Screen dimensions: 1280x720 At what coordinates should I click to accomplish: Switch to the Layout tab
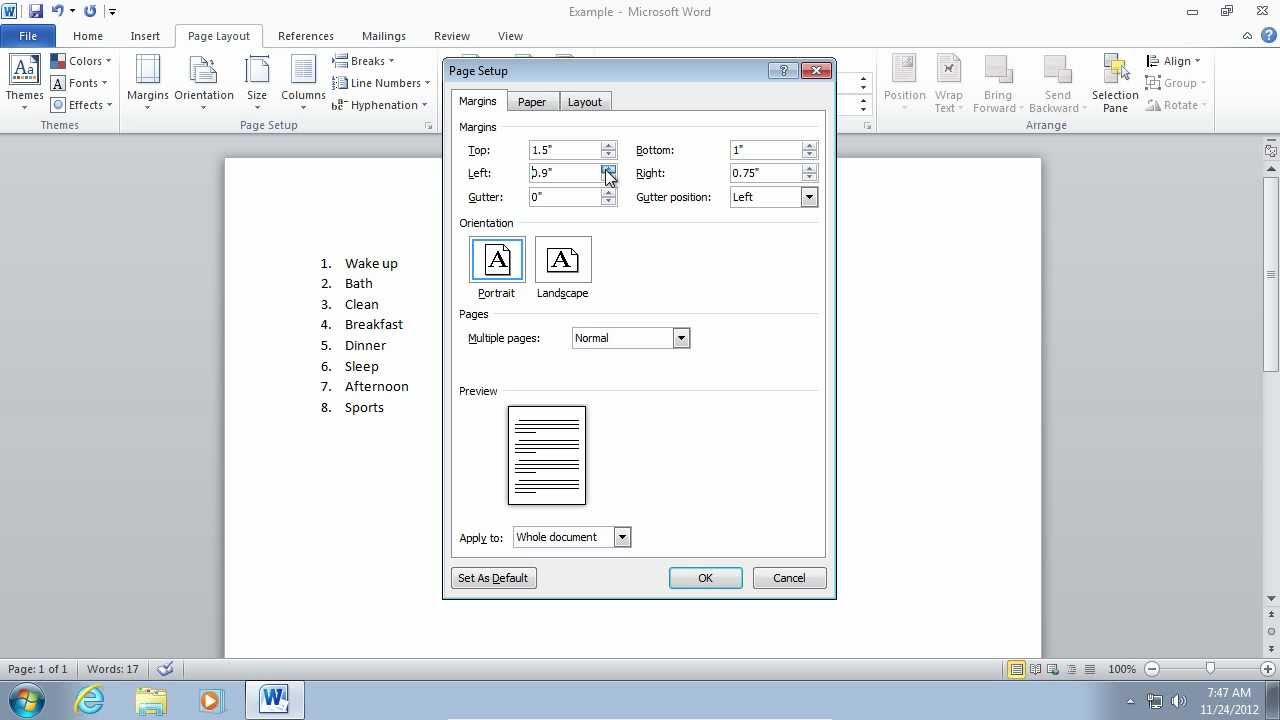[x=585, y=102]
